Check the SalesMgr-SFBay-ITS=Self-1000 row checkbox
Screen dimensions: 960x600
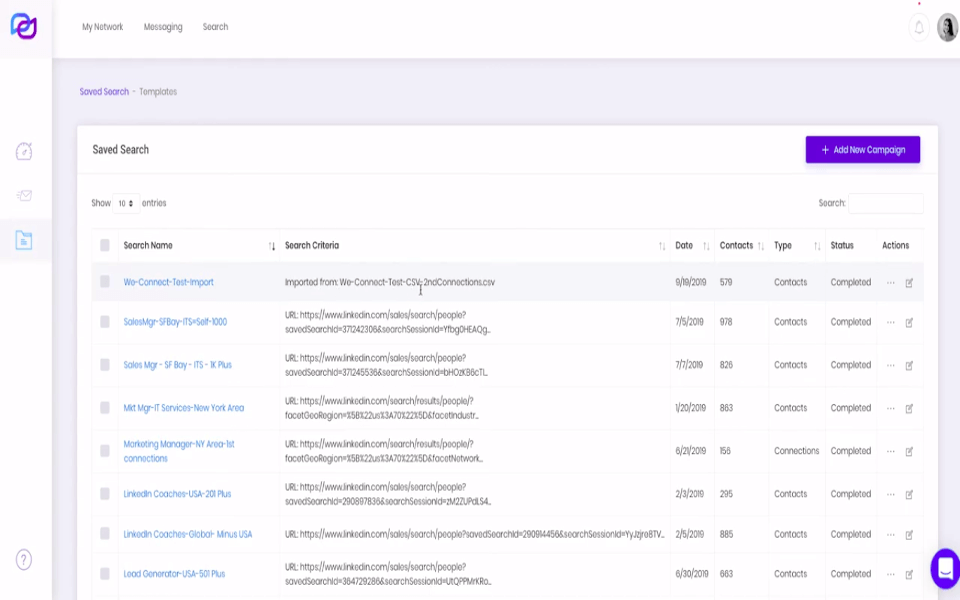pyautogui.click(x=105, y=321)
